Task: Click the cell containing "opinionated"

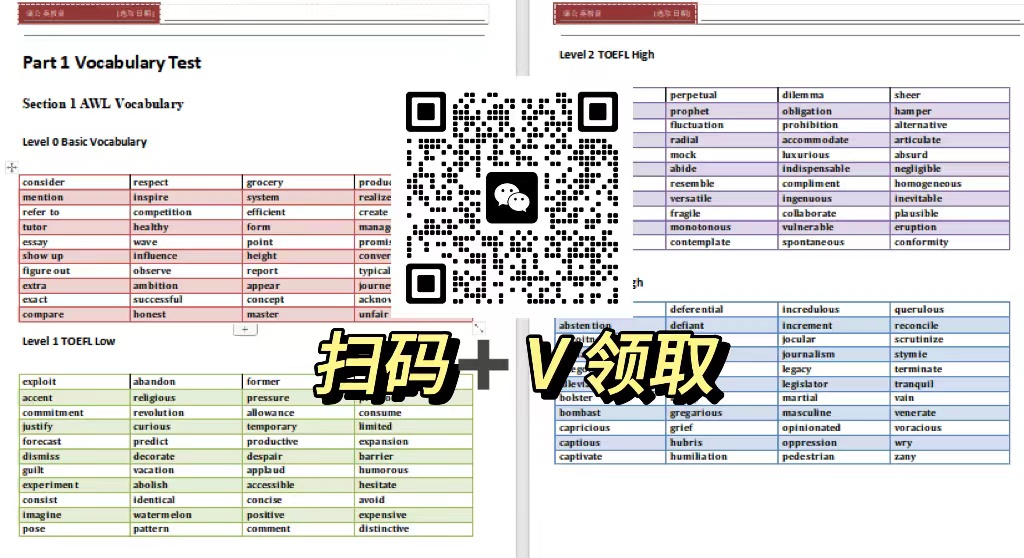Action: 834,428
